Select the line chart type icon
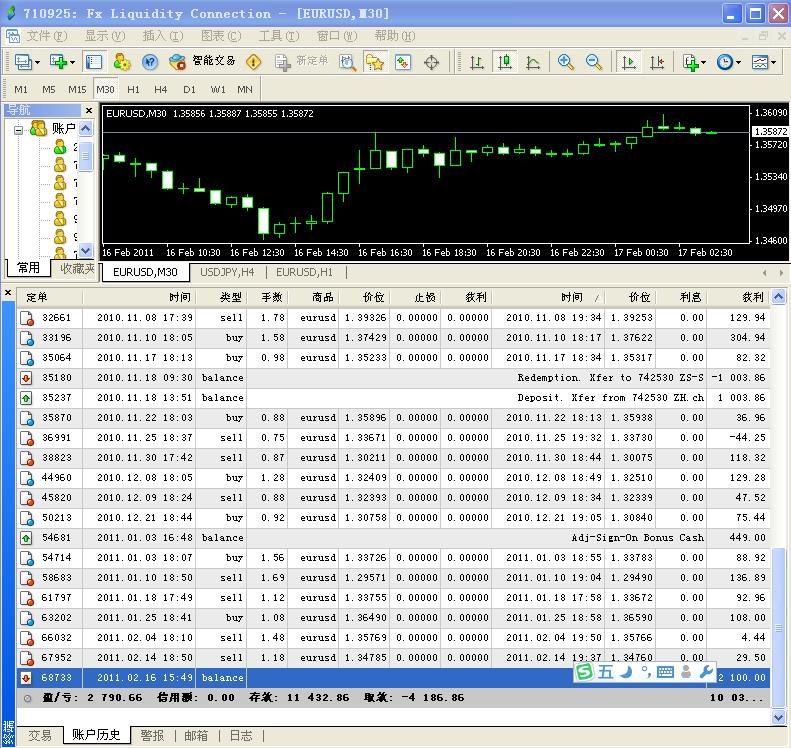791x748 pixels. (533, 62)
